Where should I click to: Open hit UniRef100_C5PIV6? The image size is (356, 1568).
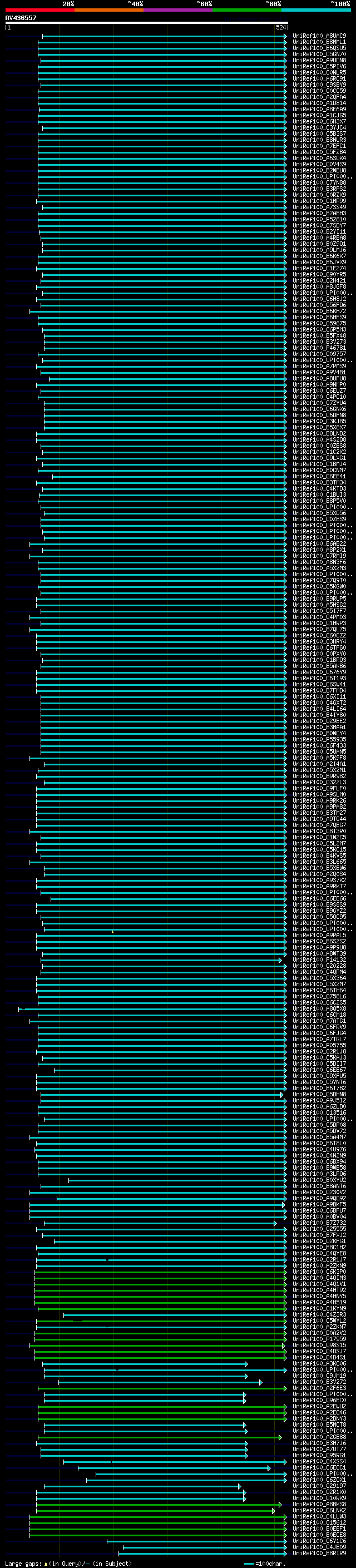tap(319, 66)
